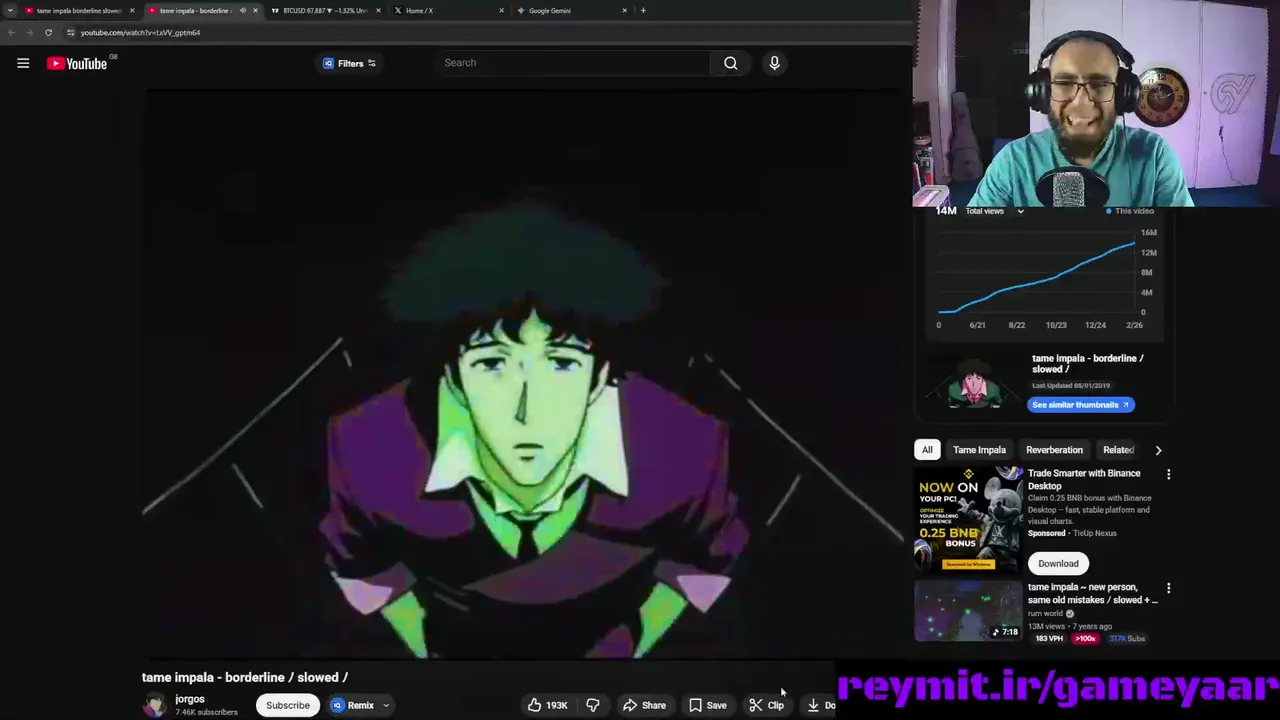Open a new browser tab
1280x720 pixels.
643,10
